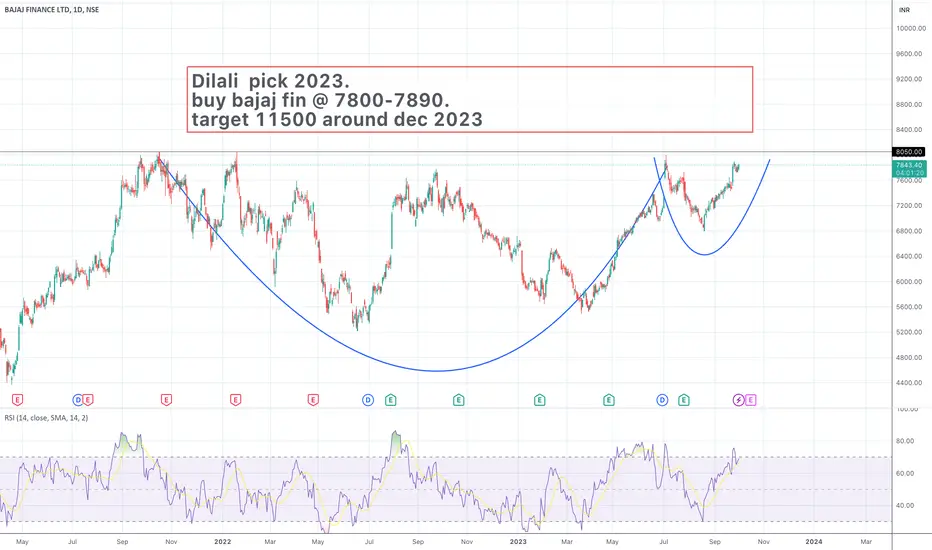The width and height of the screenshot is (932, 550).
Task: Open the green earnings marker near Oct 2022
Action: 459,400
